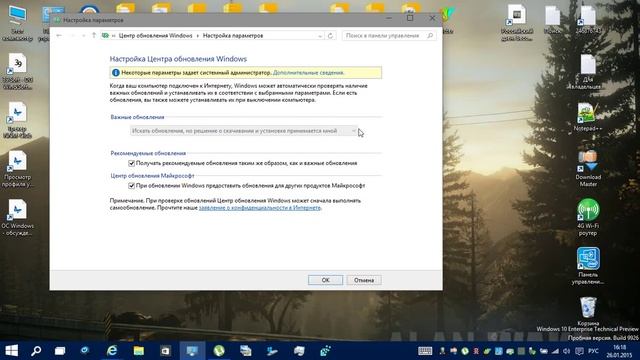Click Центр обновления Майкрософт section label

tap(152, 176)
